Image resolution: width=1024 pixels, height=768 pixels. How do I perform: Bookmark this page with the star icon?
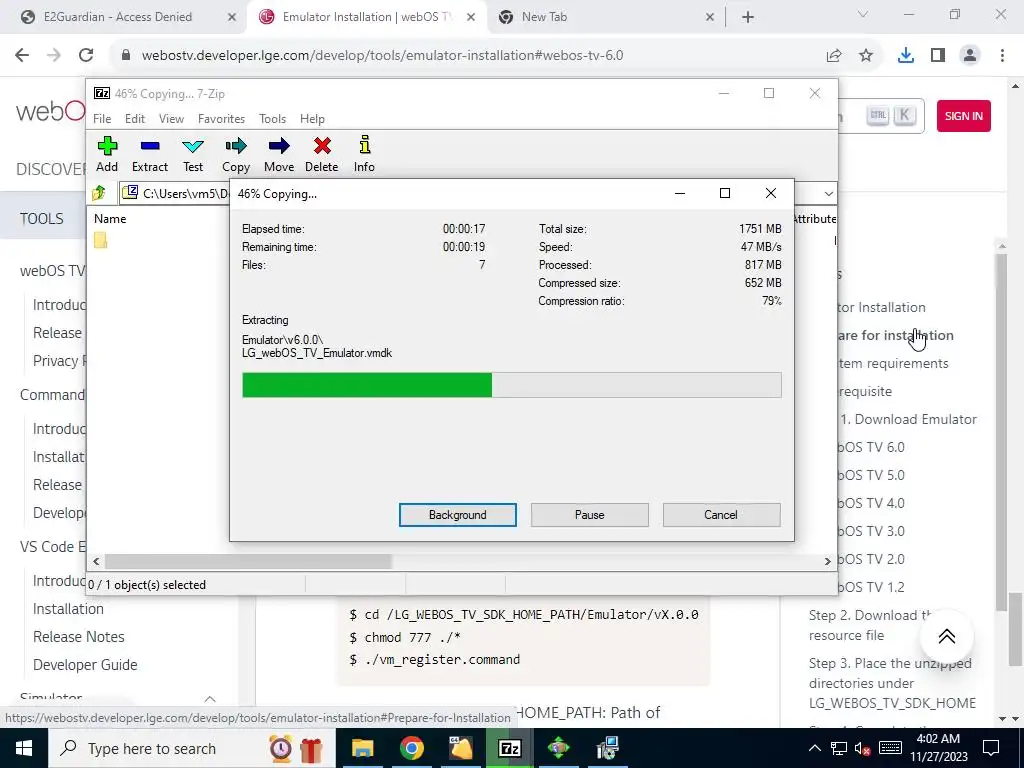point(866,56)
